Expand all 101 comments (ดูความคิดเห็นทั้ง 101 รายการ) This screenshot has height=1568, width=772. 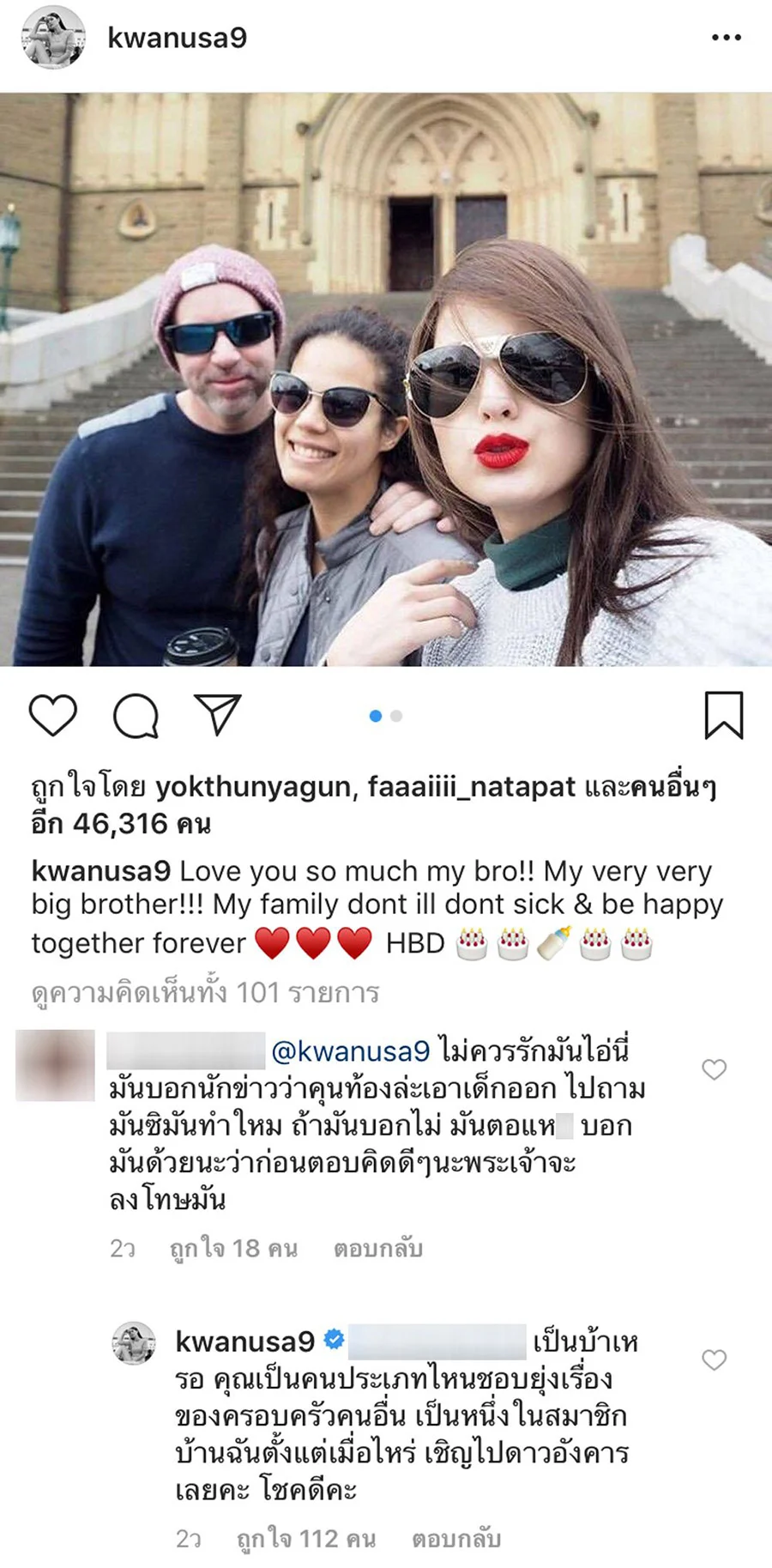point(205,993)
